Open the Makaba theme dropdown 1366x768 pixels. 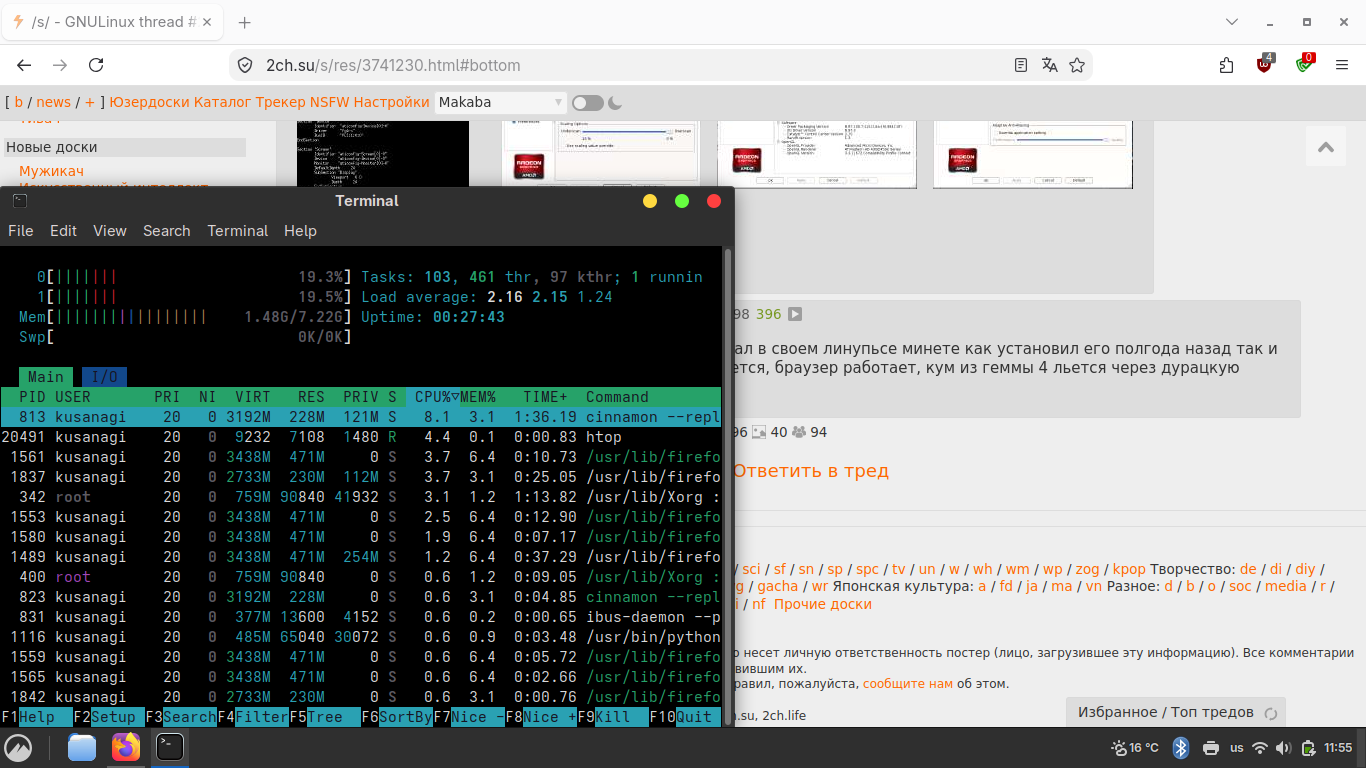tap(501, 102)
